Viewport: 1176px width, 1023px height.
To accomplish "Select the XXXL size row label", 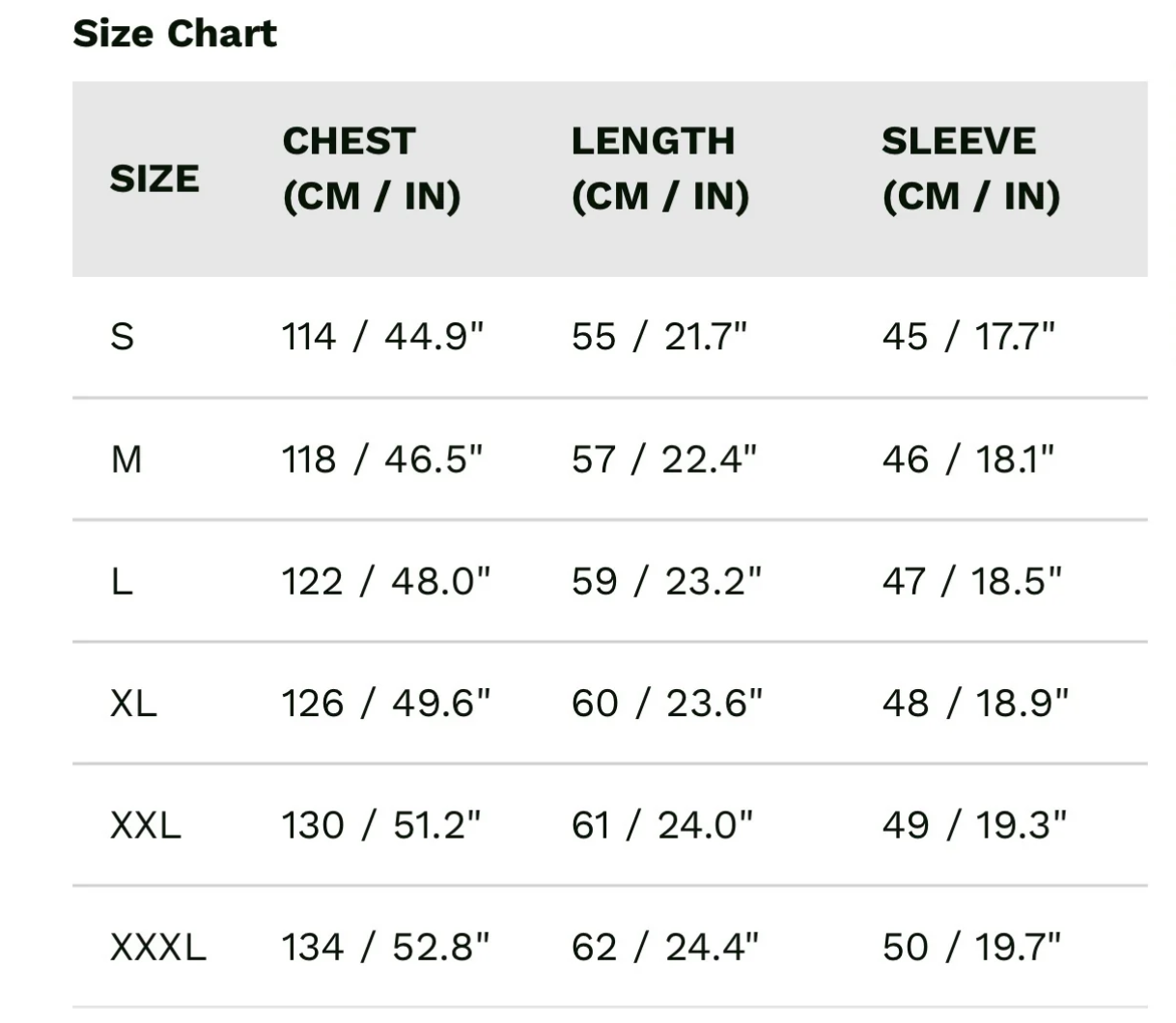I will (x=158, y=947).
